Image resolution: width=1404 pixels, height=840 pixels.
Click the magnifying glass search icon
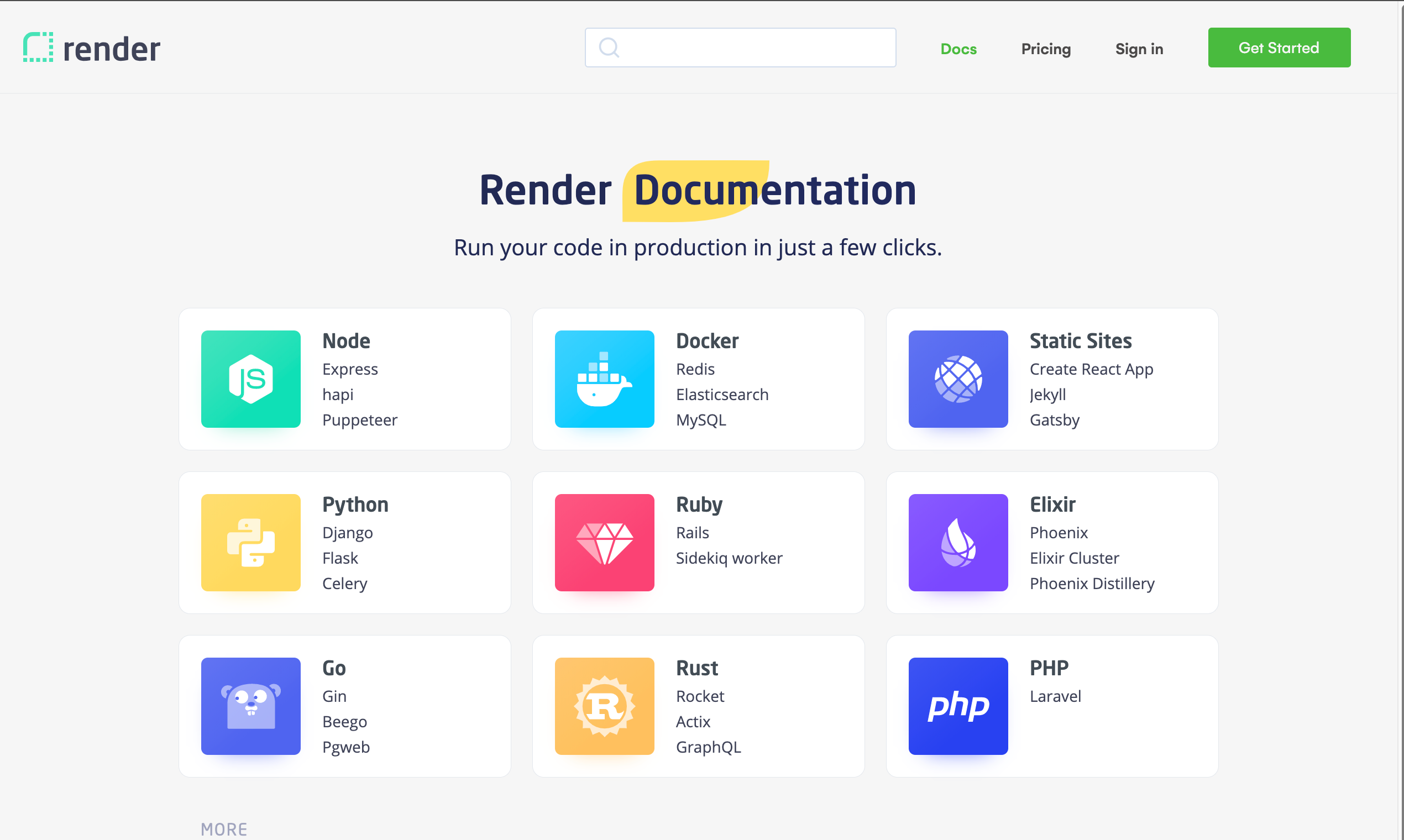609,48
